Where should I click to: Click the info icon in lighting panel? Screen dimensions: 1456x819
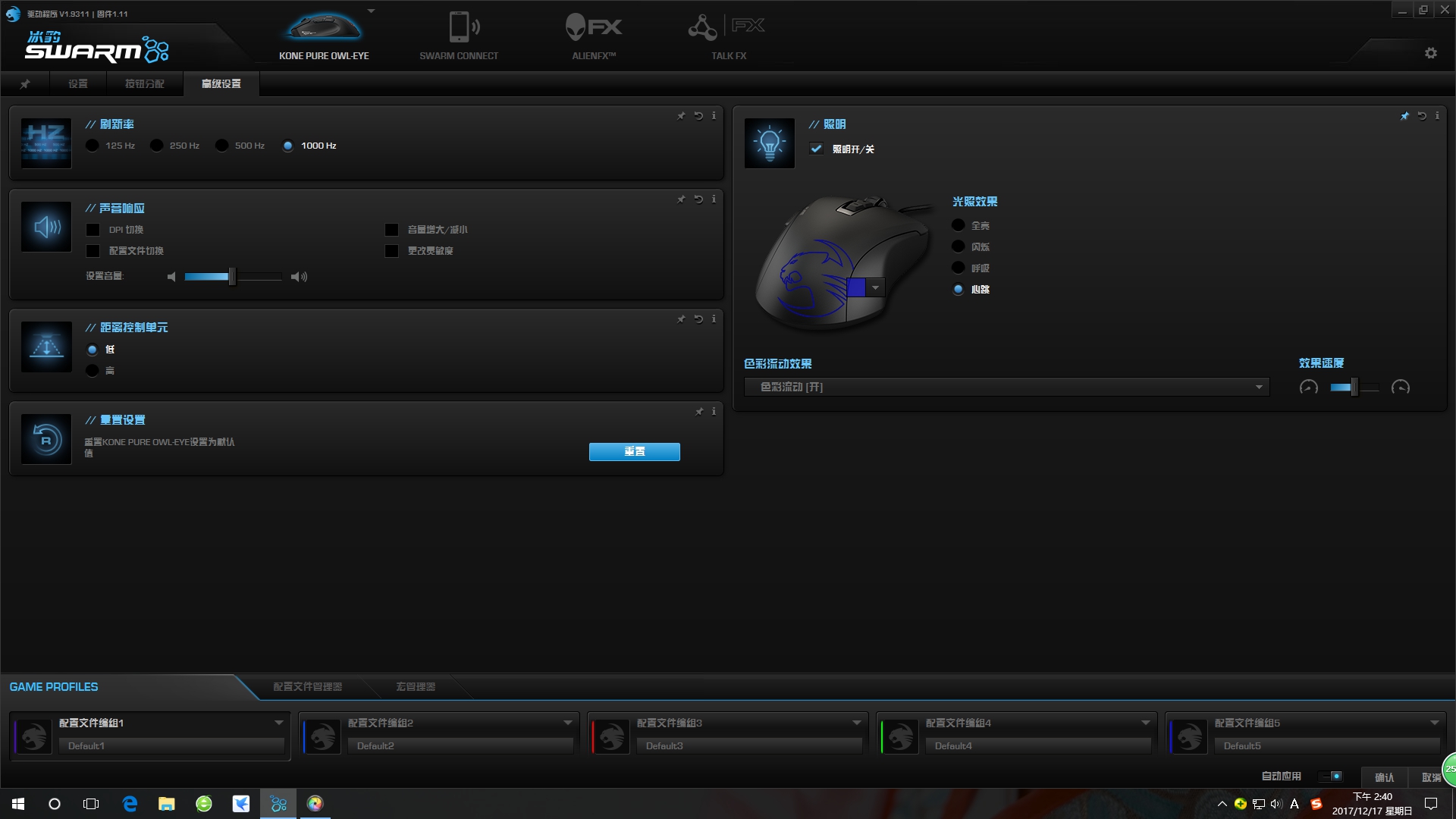(x=1437, y=116)
